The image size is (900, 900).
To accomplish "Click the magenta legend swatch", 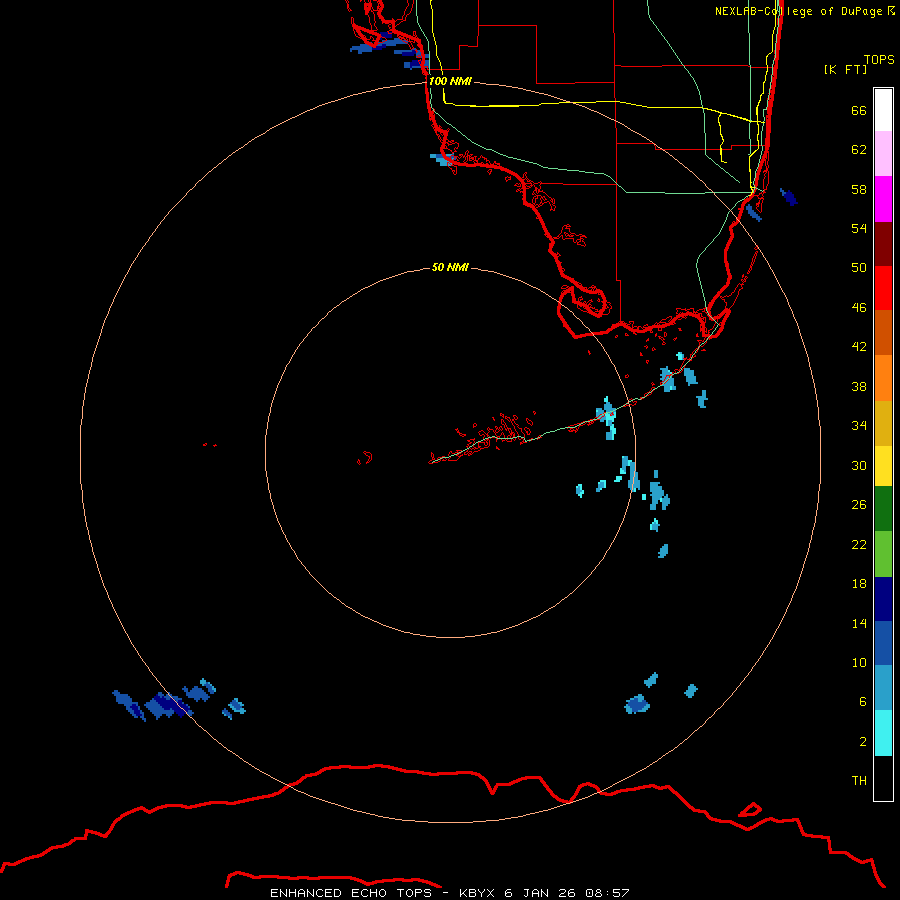I will point(883,199).
